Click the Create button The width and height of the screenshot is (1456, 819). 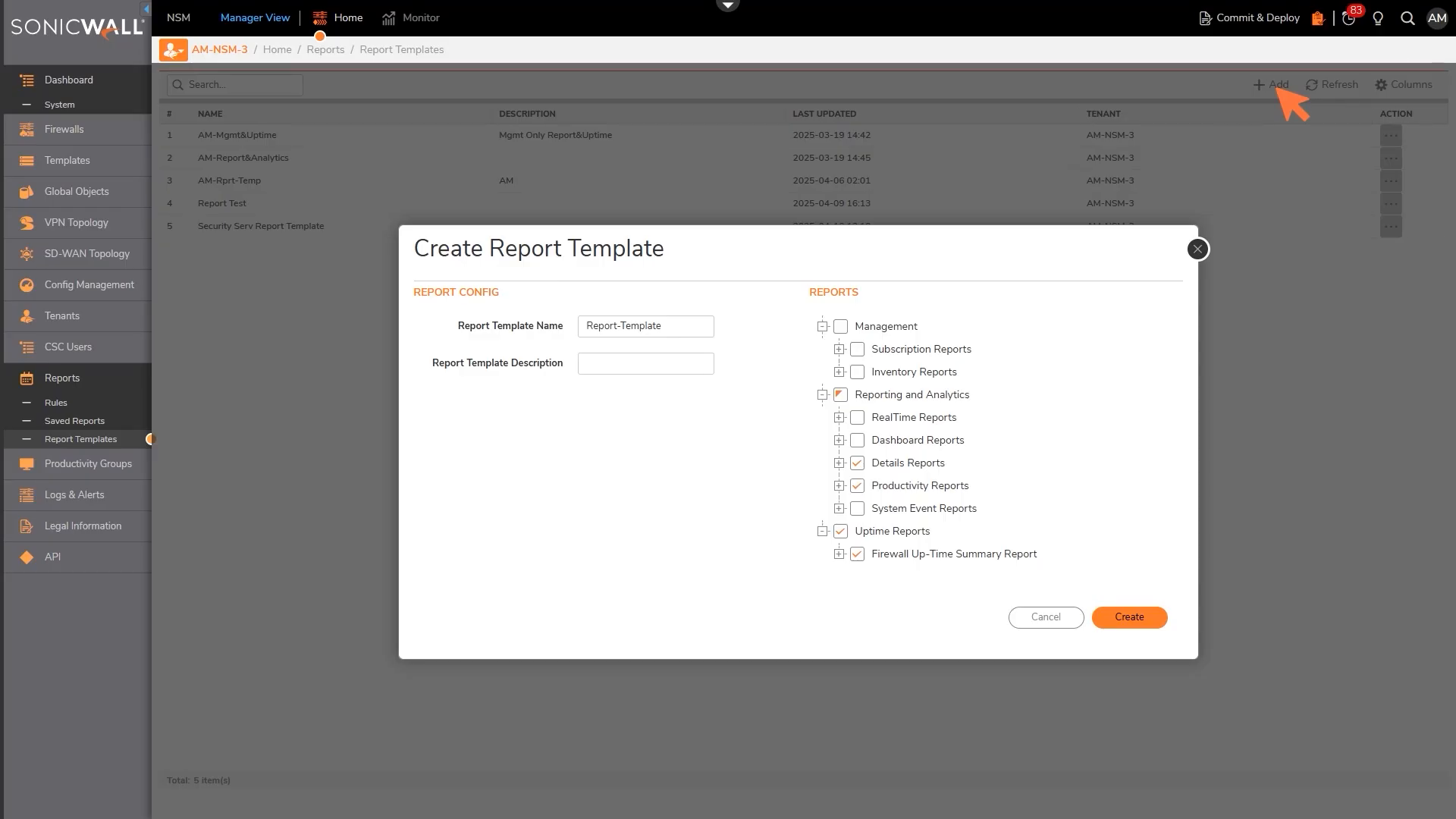coord(1129,617)
